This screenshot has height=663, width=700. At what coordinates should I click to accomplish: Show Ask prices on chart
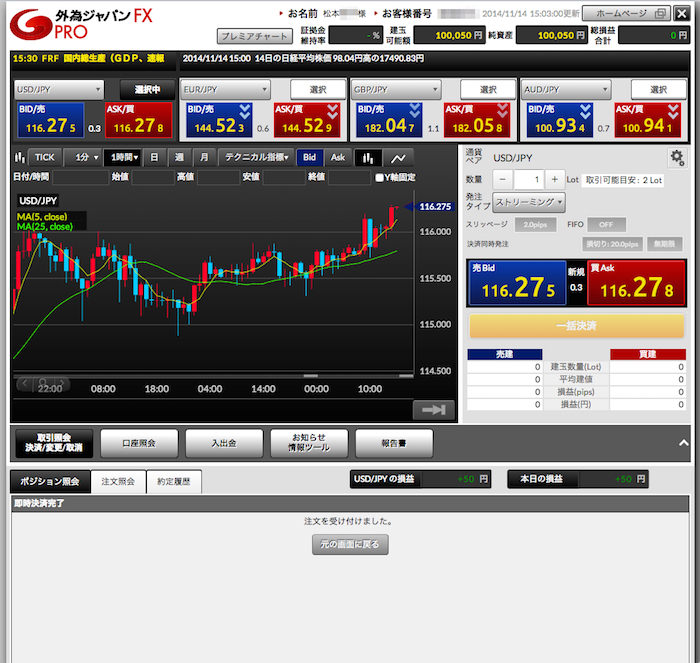(338, 158)
